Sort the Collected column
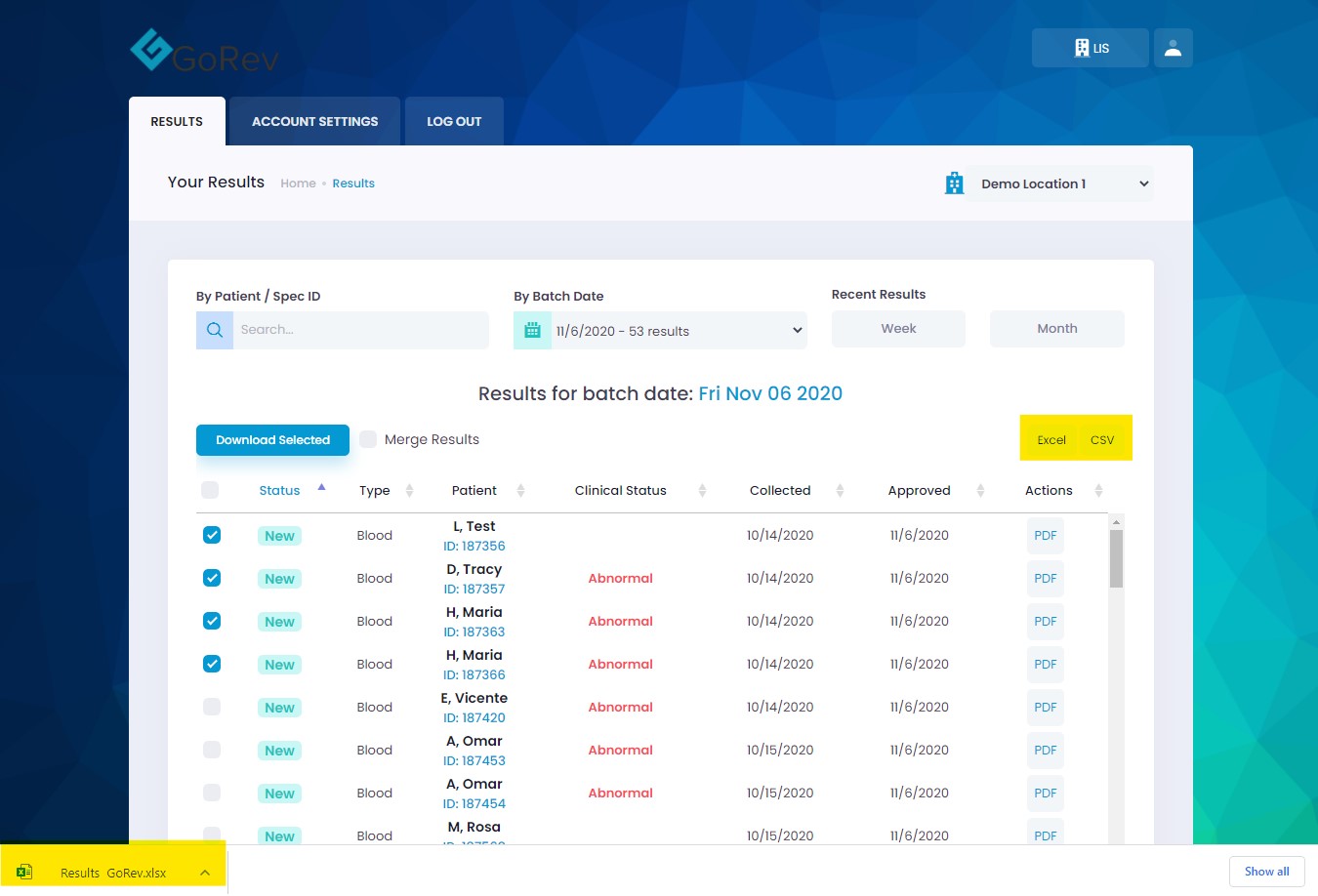 coord(840,491)
